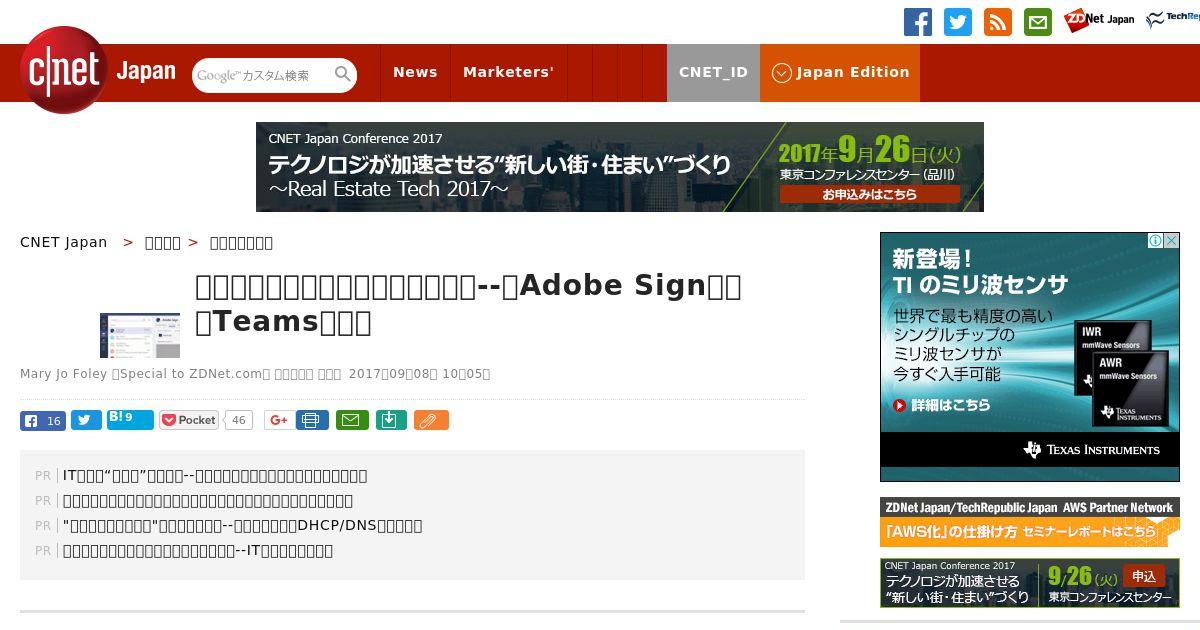Click Mary Jo Foley author text
1200x630 pixels.
[64, 374]
